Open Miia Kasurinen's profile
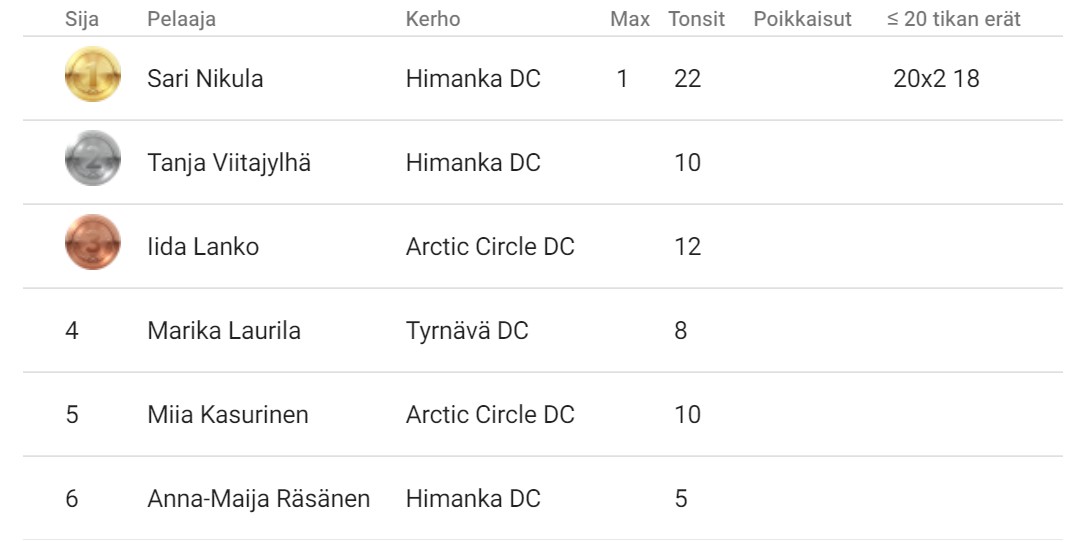Viewport: 1071px width, 542px height. 228,414
